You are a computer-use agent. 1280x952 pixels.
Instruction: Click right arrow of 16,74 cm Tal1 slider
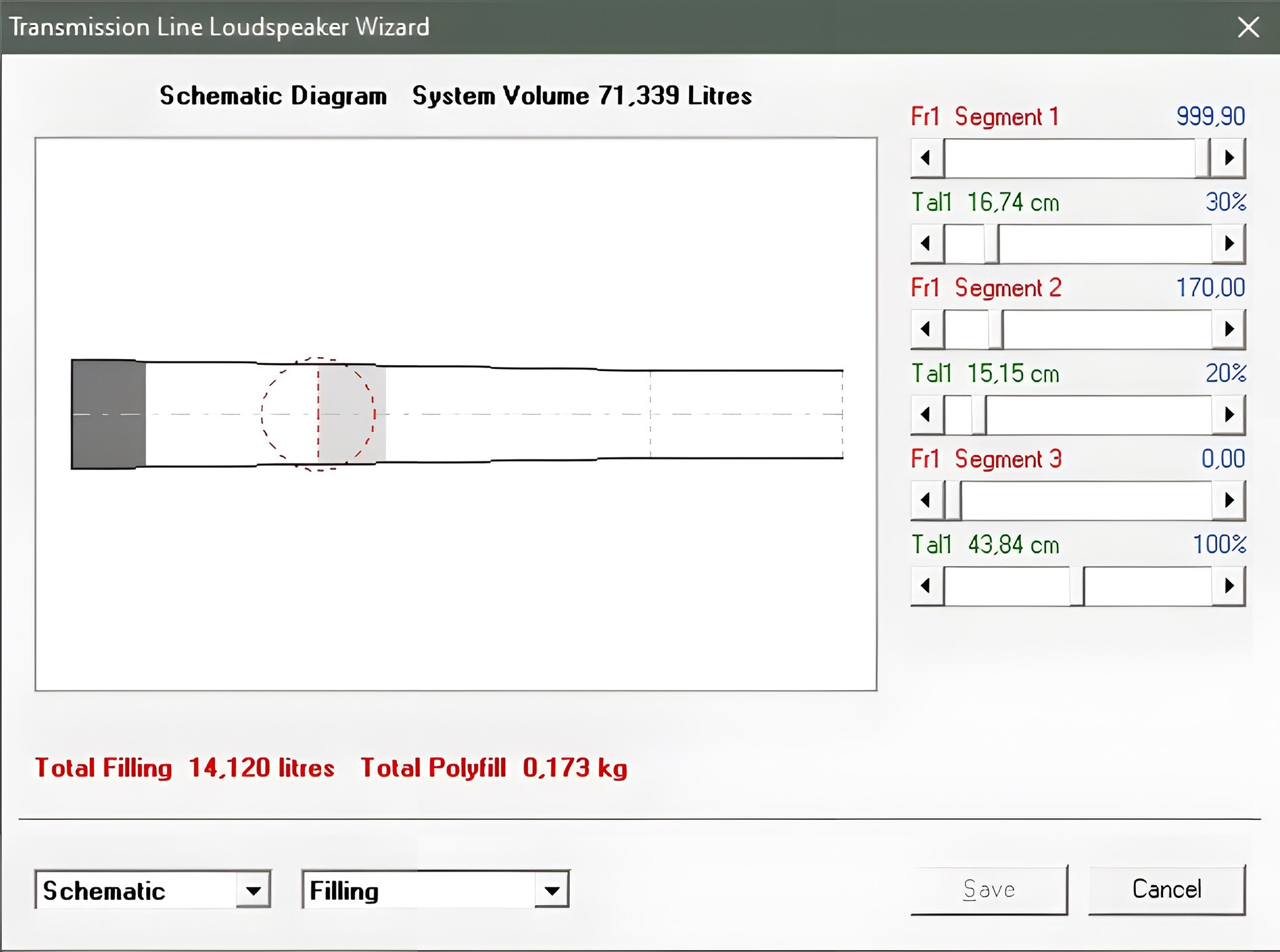tap(1228, 243)
